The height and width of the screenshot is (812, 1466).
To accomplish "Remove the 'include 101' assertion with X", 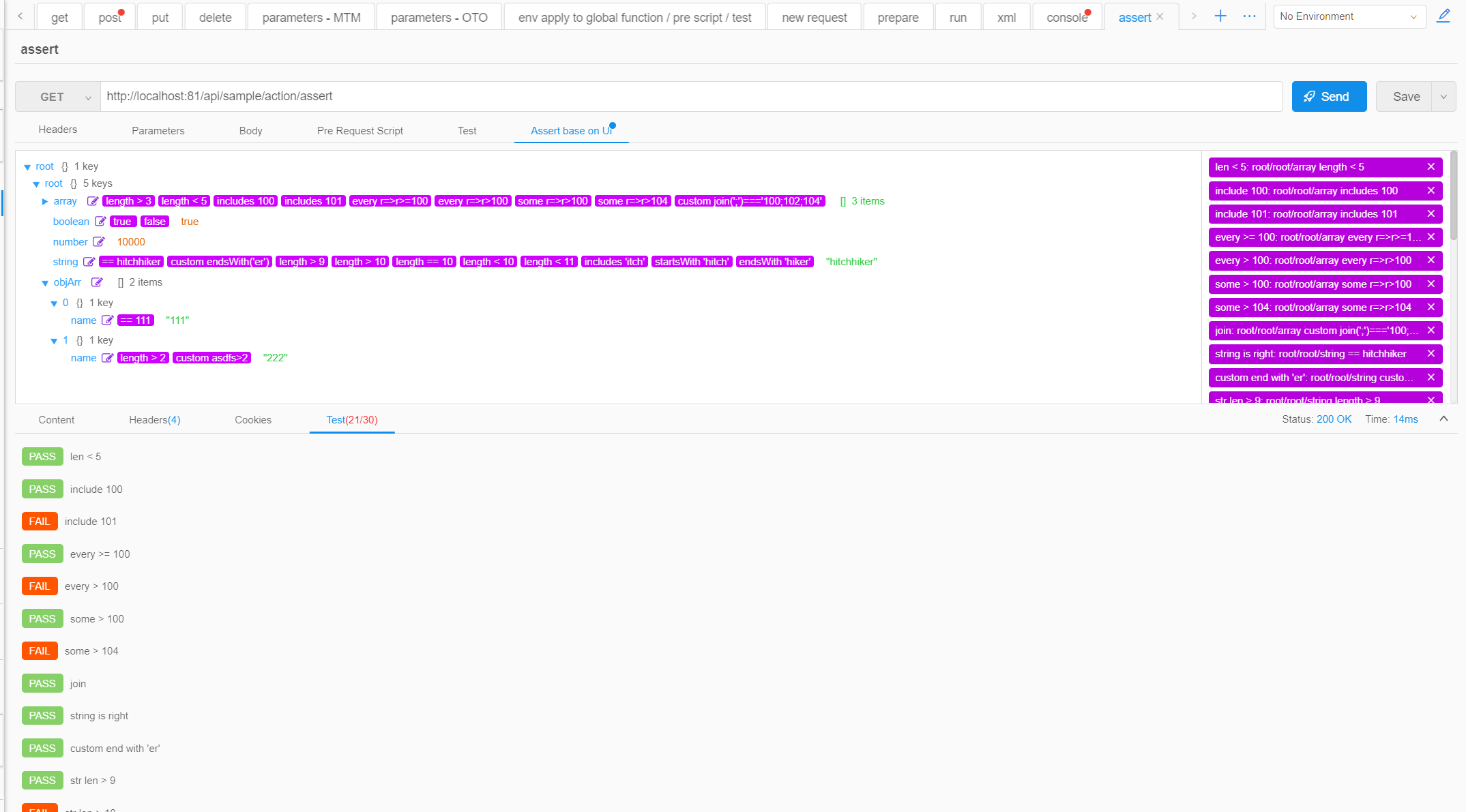I will tap(1431, 214).
